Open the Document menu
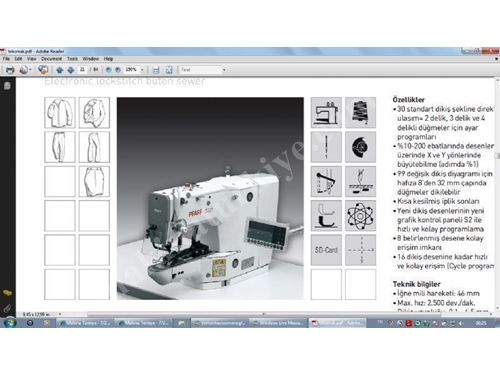The image size is (500, 375). [x=52, y=59]
